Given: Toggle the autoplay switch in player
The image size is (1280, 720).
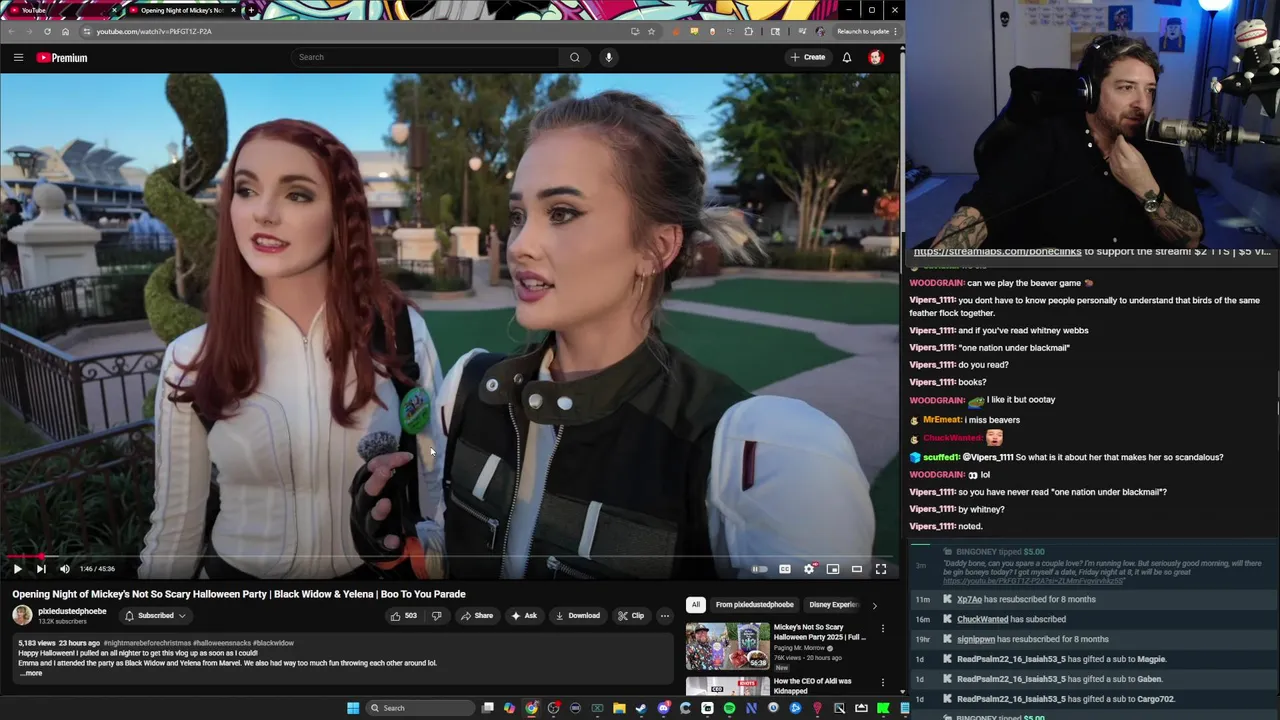Looking at the screenshot, I should pyautogui.click(x=760, y=569).
